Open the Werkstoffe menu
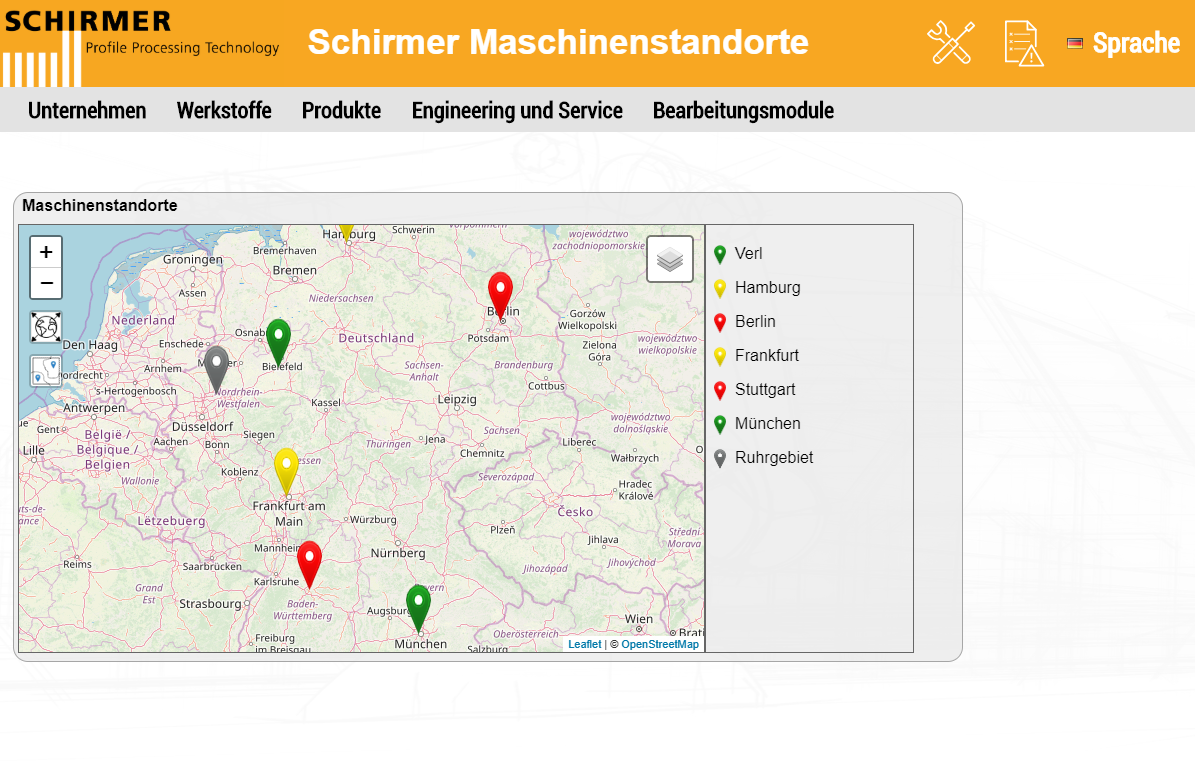The width and height of the screenshot is (1195, 768). coord(224,110)
